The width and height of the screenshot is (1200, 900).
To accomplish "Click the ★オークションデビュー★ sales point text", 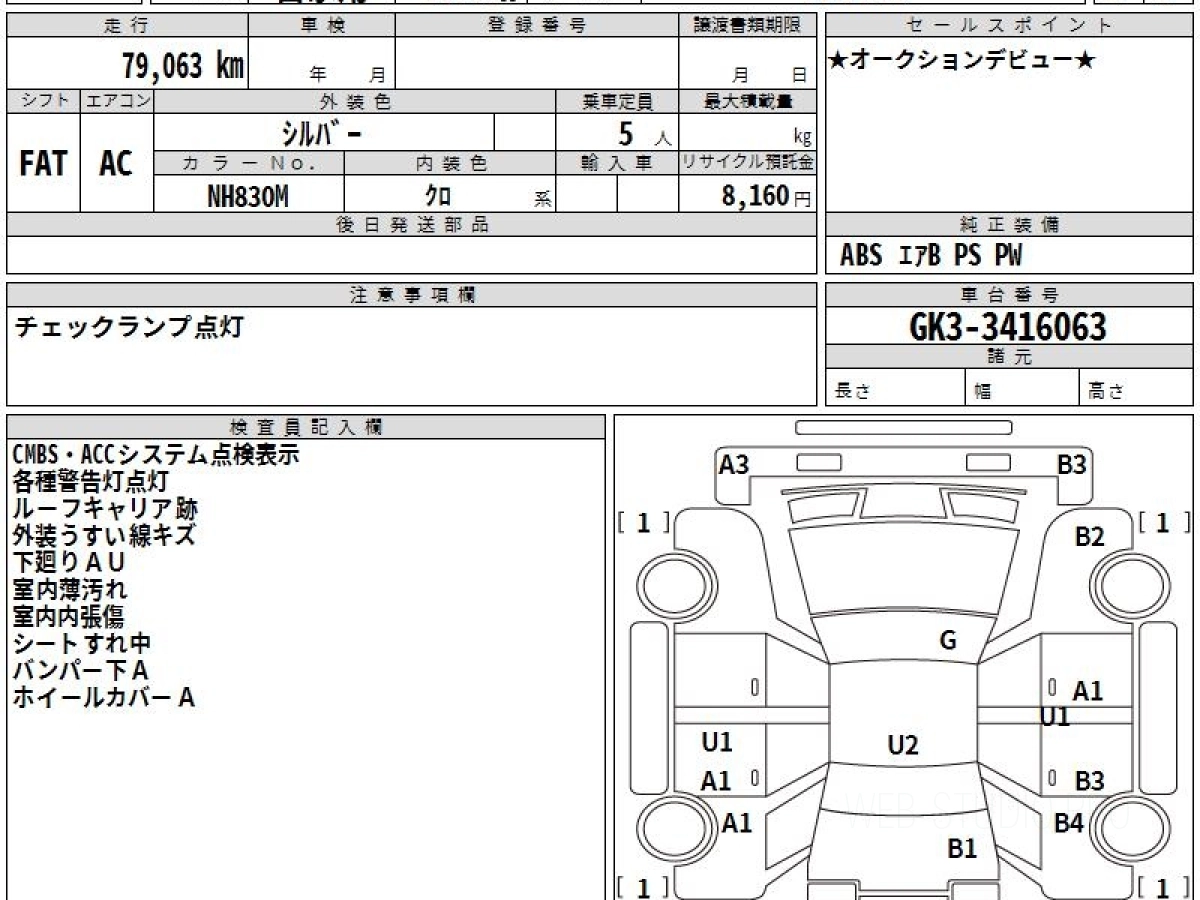I will [962, 61].
